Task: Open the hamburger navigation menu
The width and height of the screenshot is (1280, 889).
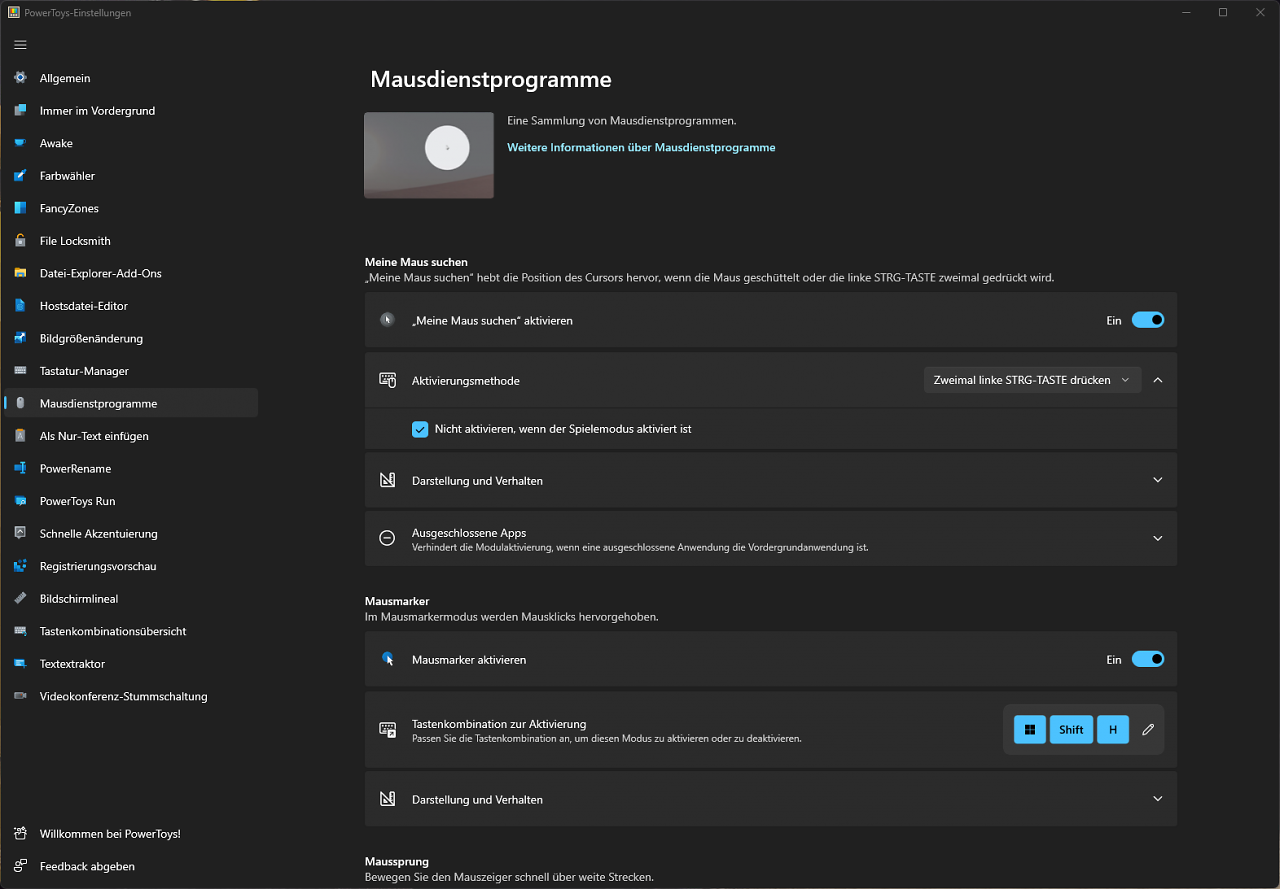Action: 20,45
